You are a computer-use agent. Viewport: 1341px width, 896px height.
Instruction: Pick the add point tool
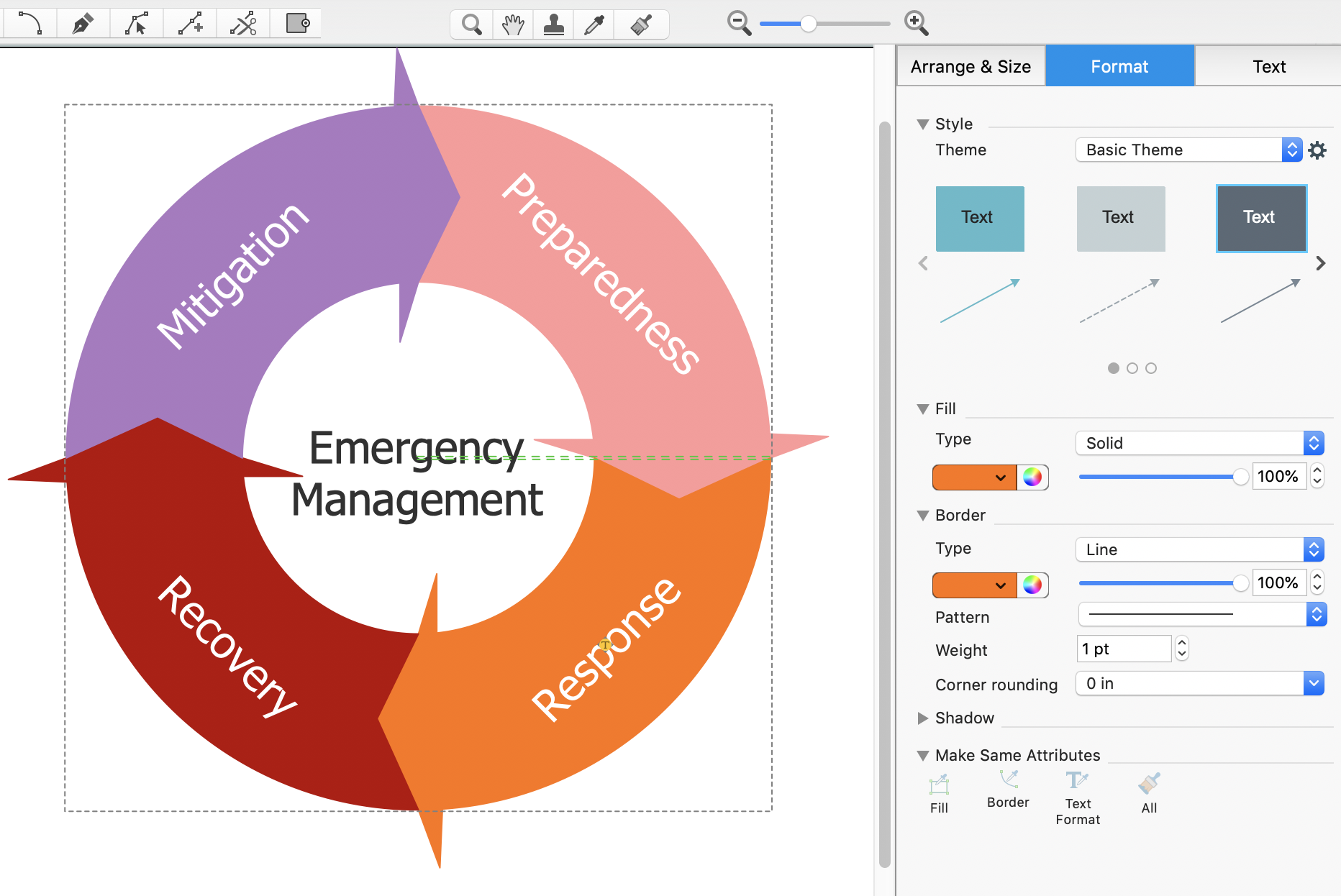point(190,24)
